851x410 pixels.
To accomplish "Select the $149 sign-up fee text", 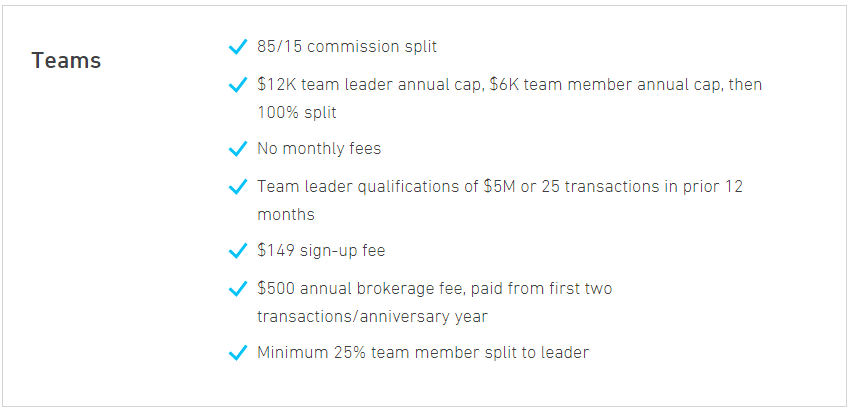I will 321,251.
